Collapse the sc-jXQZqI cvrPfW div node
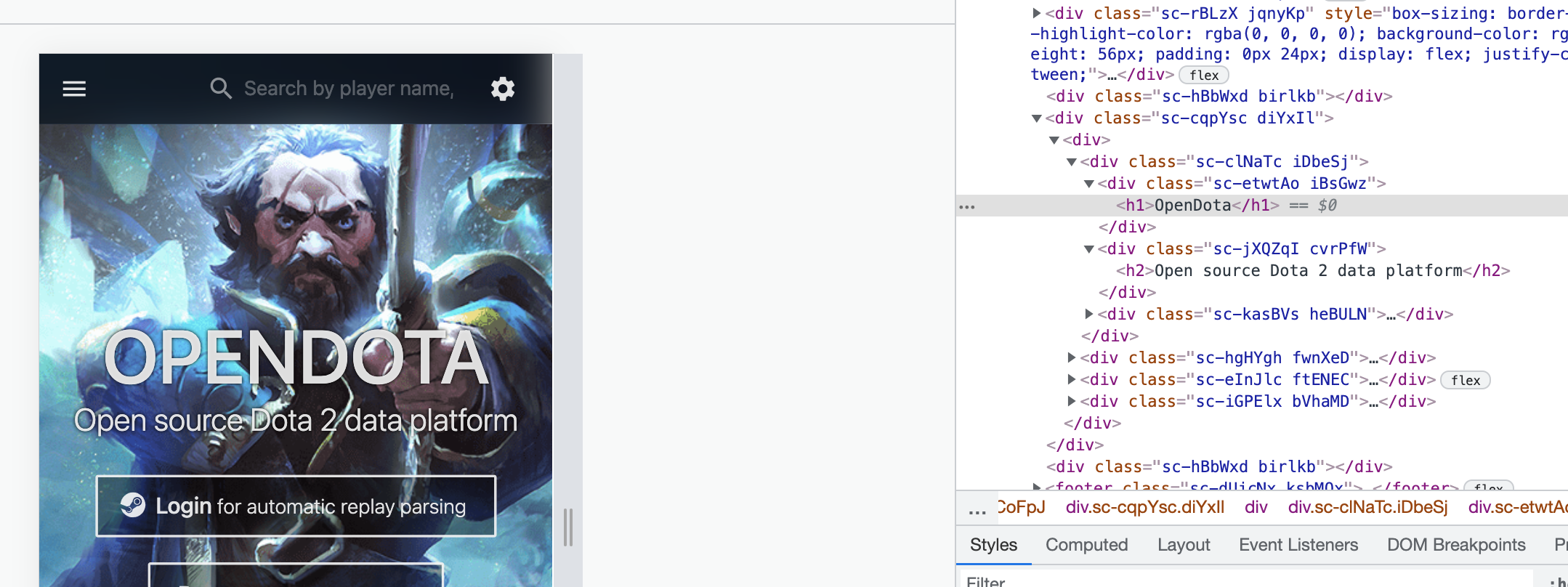Image resolution: width=1568 pixels, height=587 pixels. click(x=1089, y=248)
